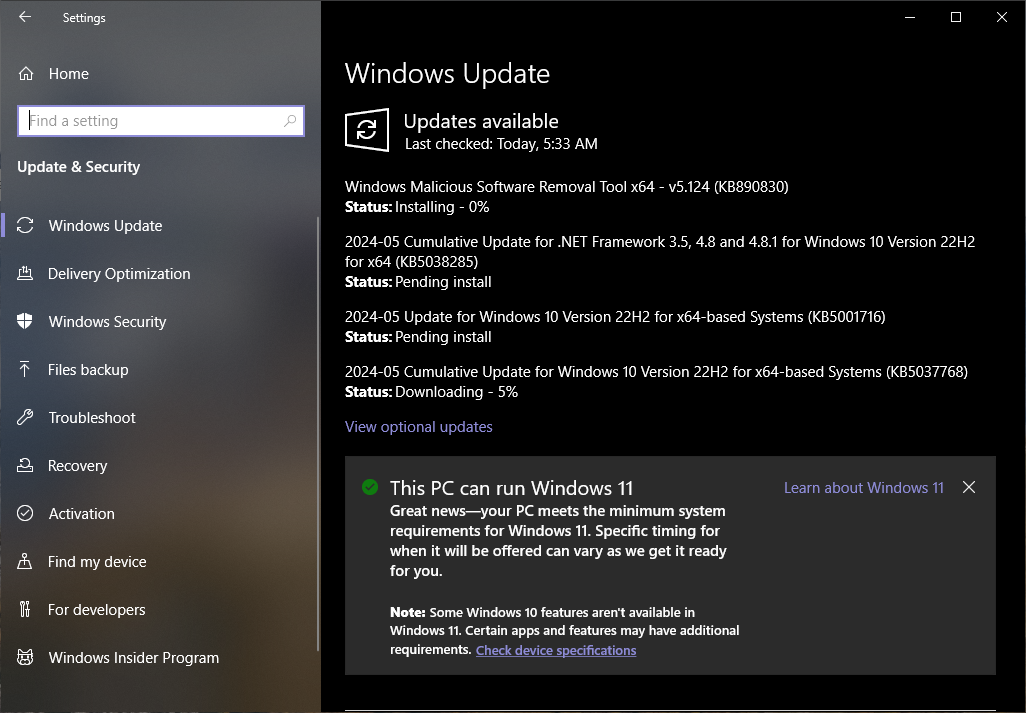Open Learn about Windows 11 link
Viewport: 1026px width, 713px height.
point(864,487)
